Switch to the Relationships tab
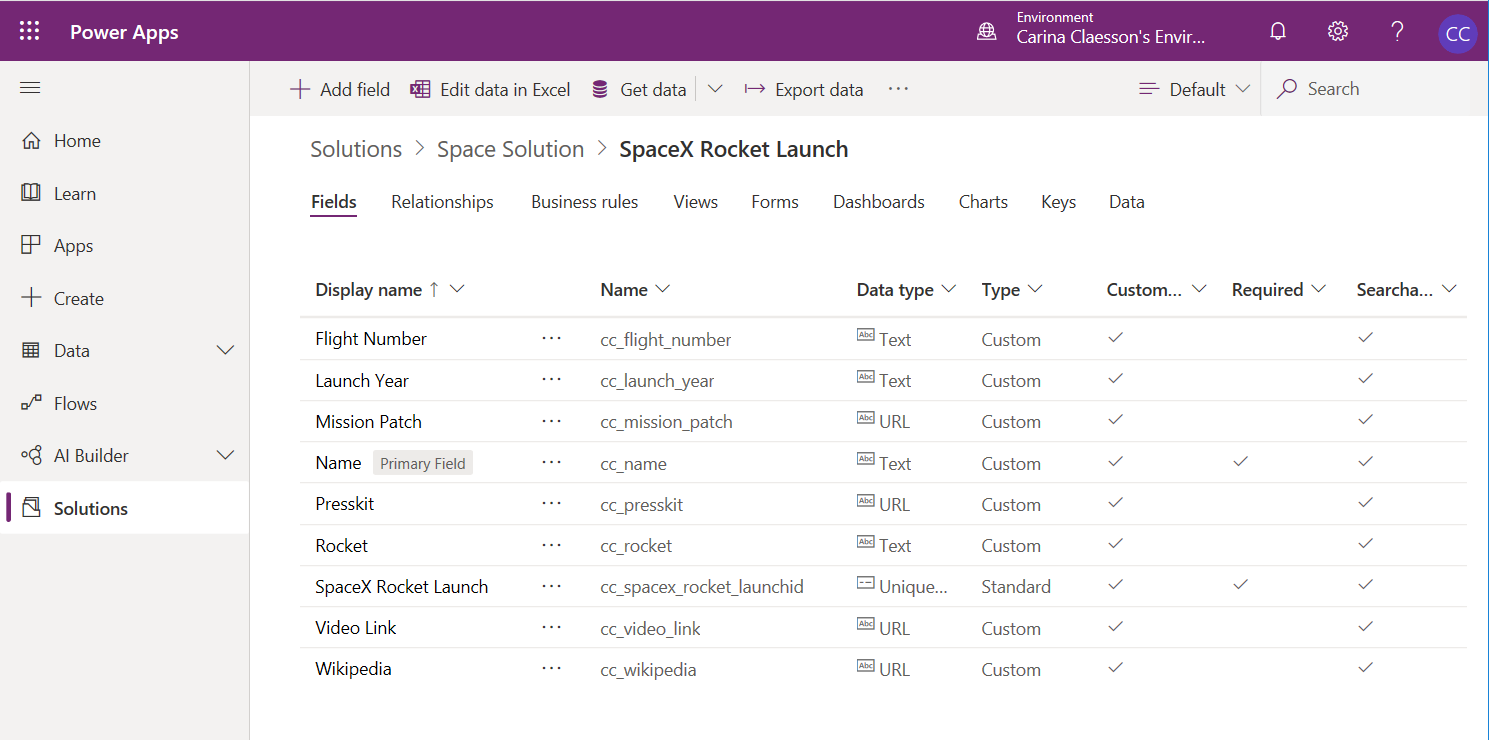Viewport: 1489px width, 740px height. pyautogui.click(x=442, y=202)
